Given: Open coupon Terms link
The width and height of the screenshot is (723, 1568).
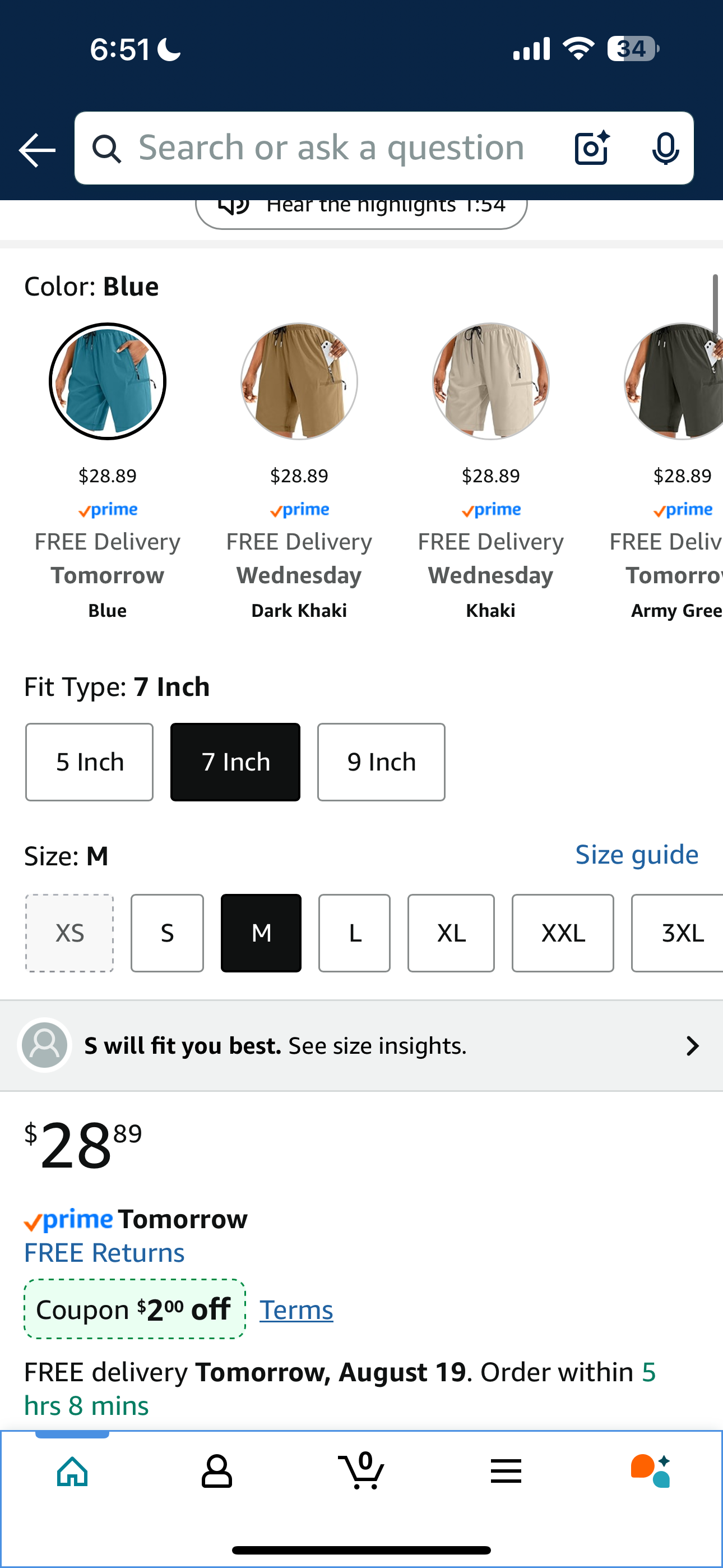Looking at the screenshot, I should [x=296, y=1310].
